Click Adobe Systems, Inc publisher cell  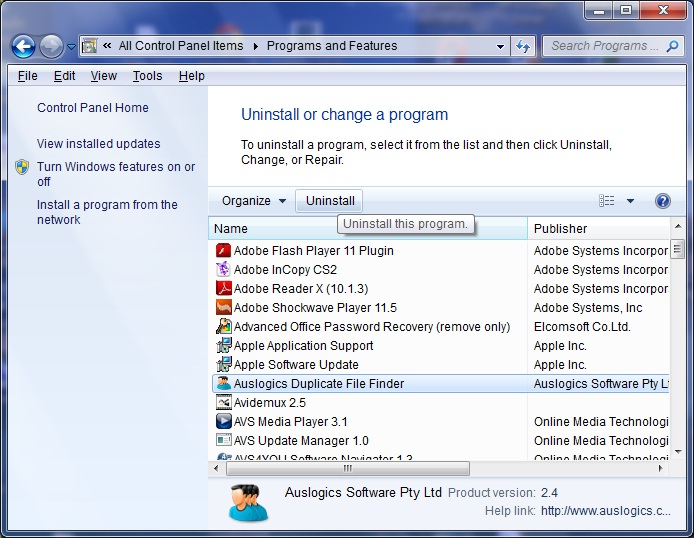click(x=588, y=308)
